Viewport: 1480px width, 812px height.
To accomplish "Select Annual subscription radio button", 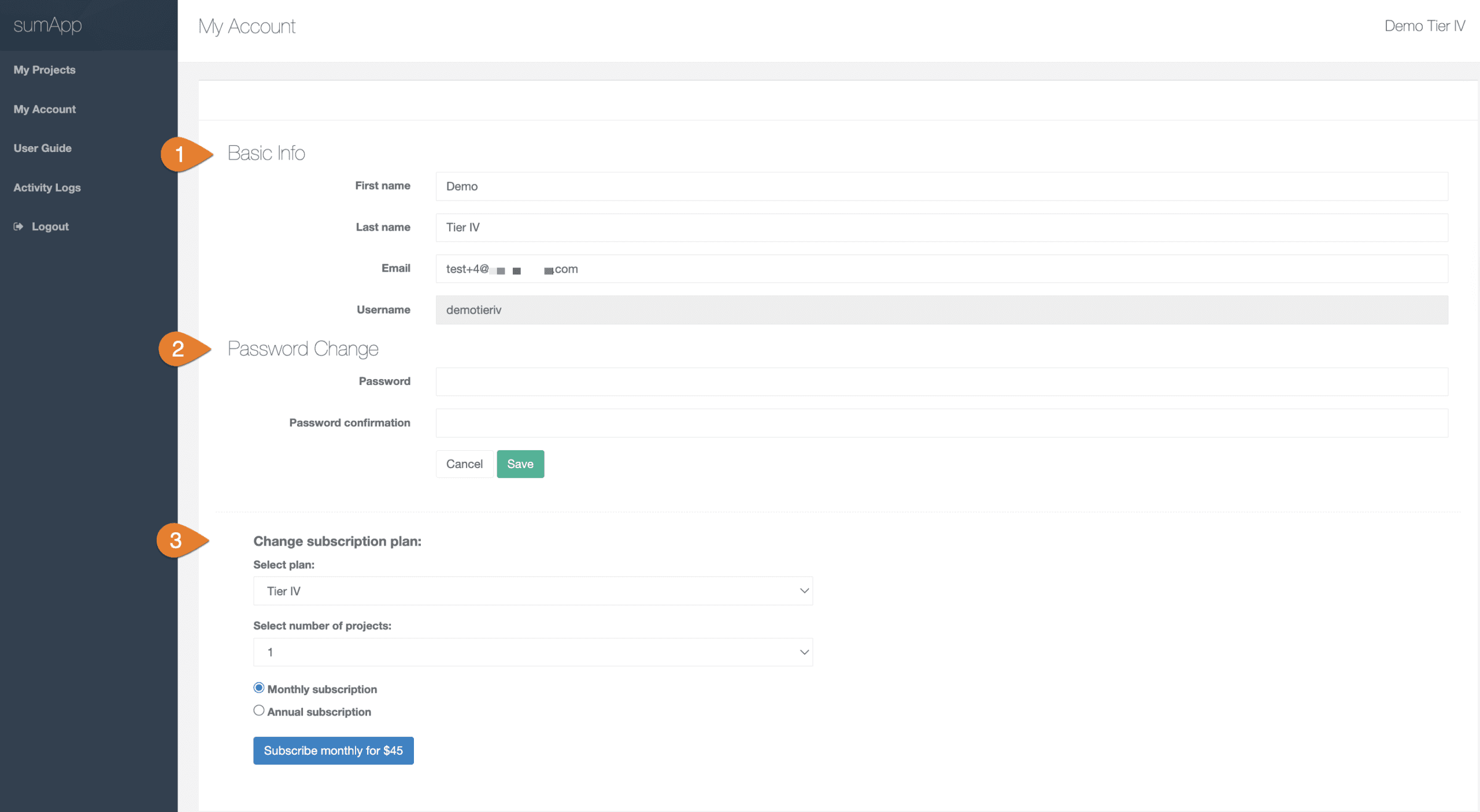I will [259, 711].
